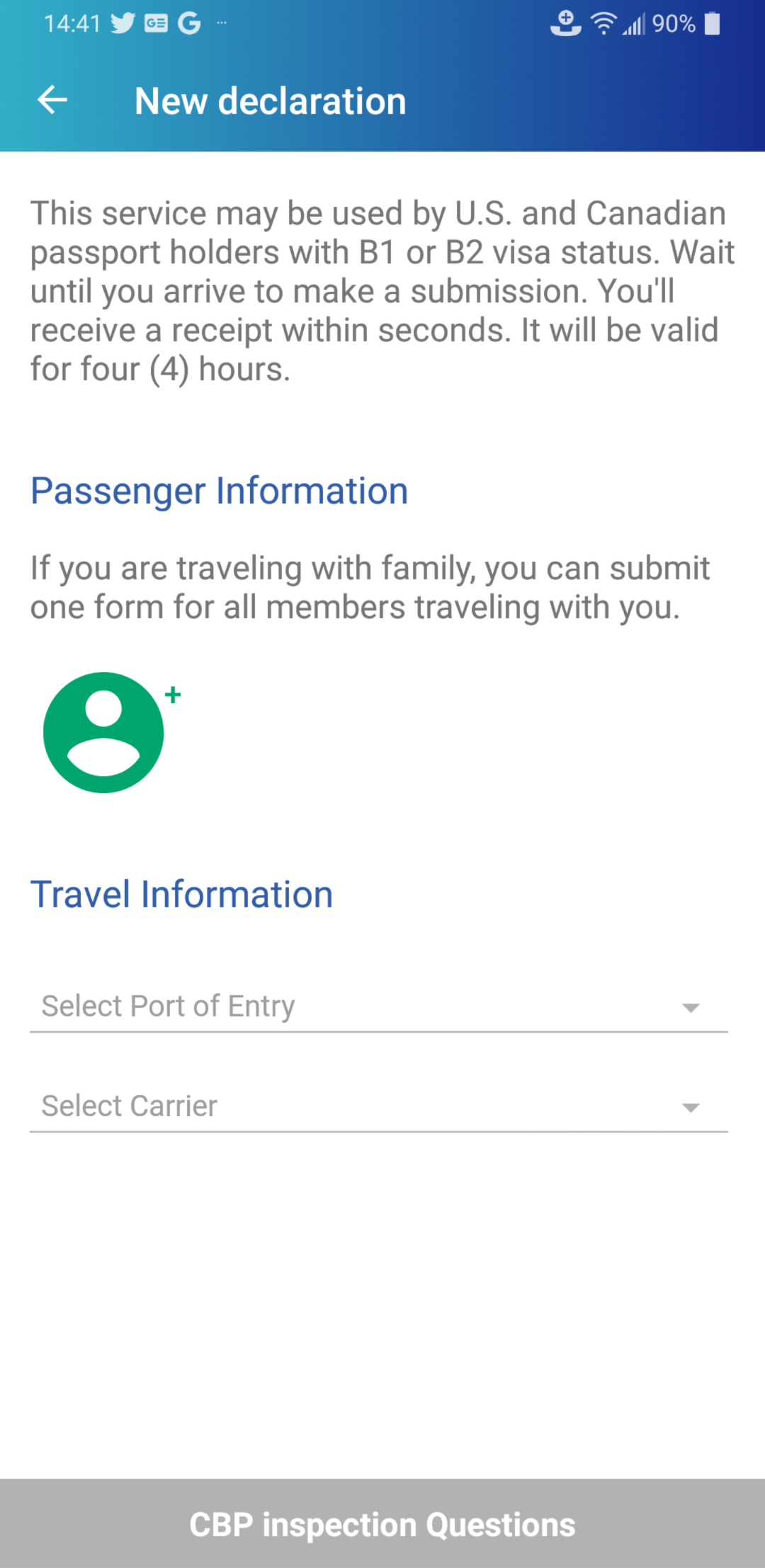
Task: Tap the New declaration title
Action: pos(270,100)
